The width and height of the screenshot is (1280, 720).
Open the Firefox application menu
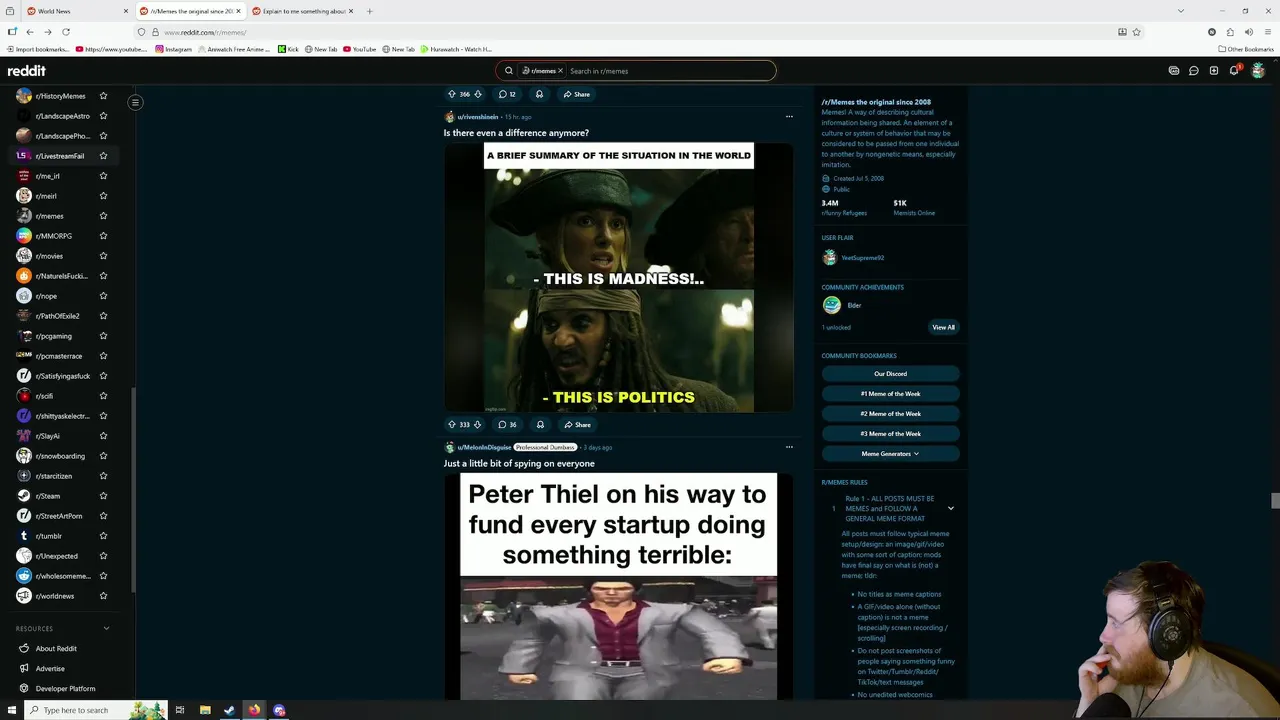pyautogui.click(x=1266, y=32)
